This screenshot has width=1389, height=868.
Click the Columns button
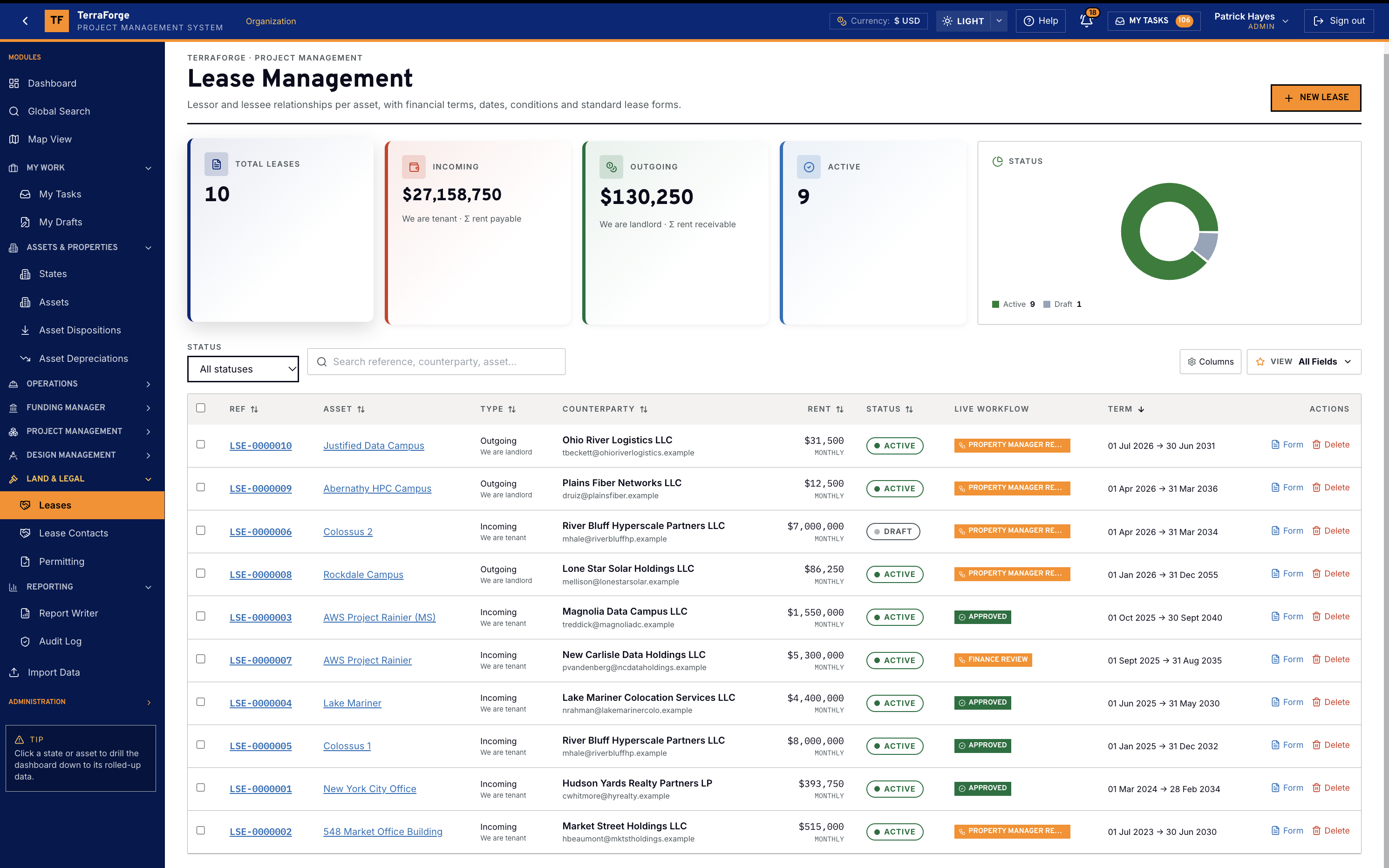pyautogui.click(x=1211, y=362)
